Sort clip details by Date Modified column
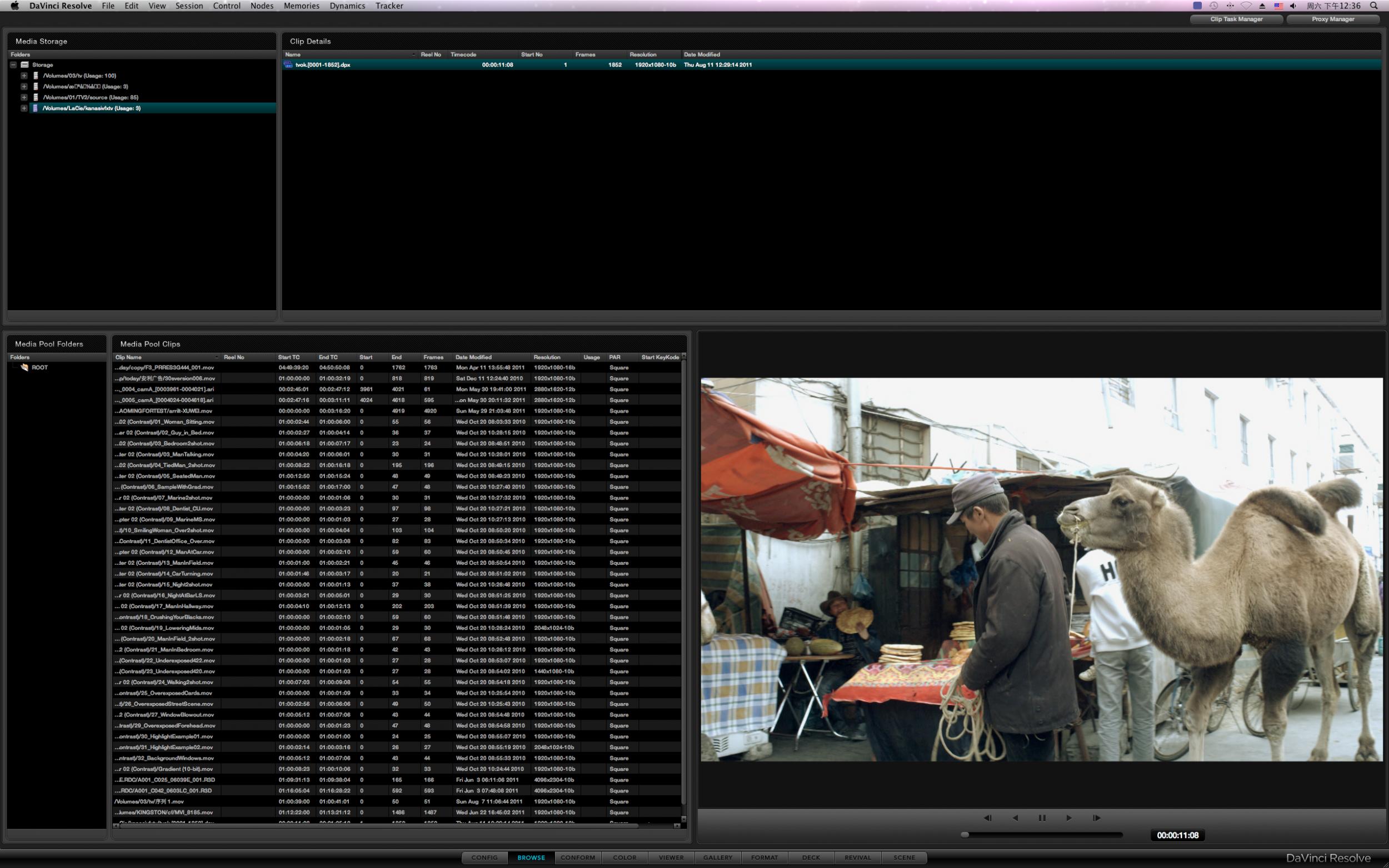This screenshot has height=868, width=1389. [x=702, y=54]
